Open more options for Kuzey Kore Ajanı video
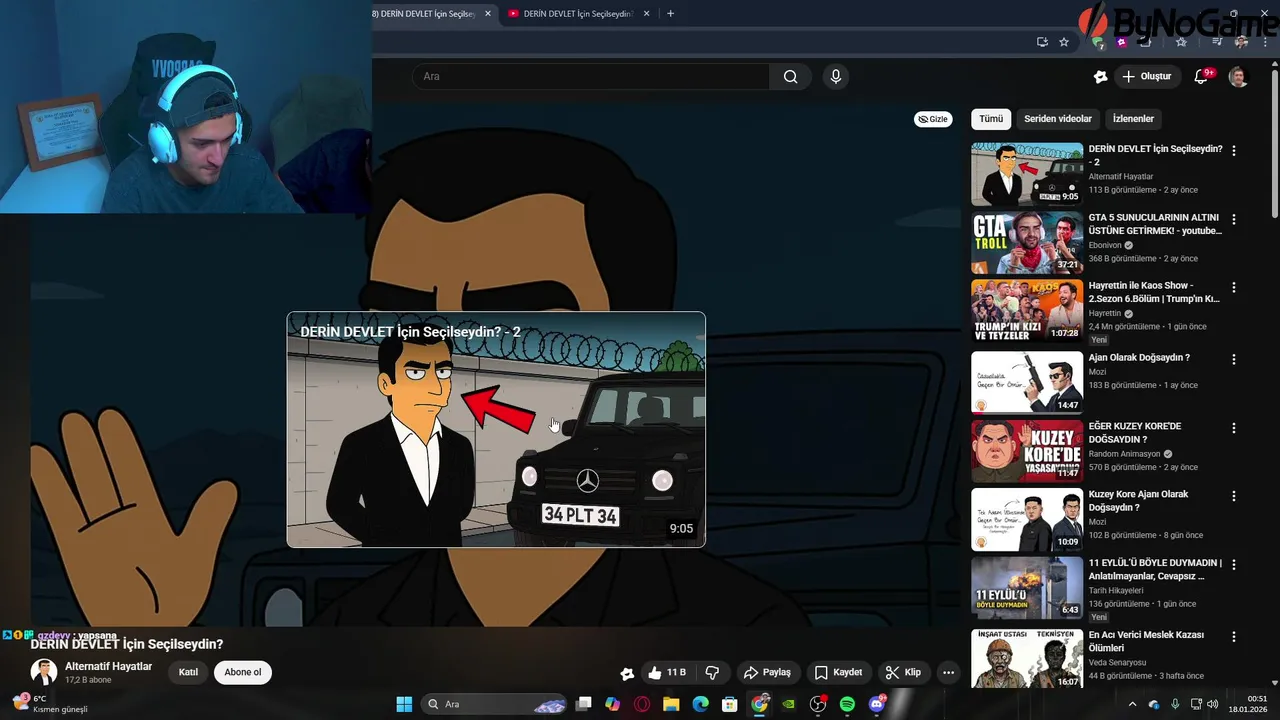The width and height of the screenshot is (1280, 720). point(1234,496)
